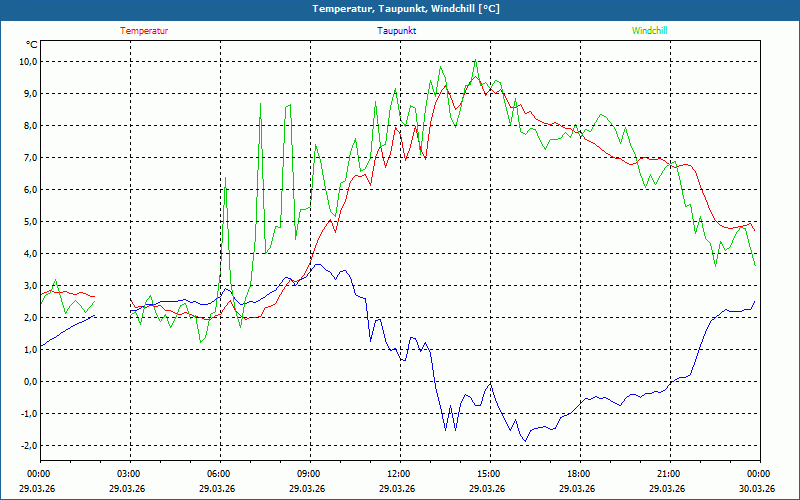Select the red Temperatur legend label
This screenshot has height=500, width=800.
coord(144,31)
